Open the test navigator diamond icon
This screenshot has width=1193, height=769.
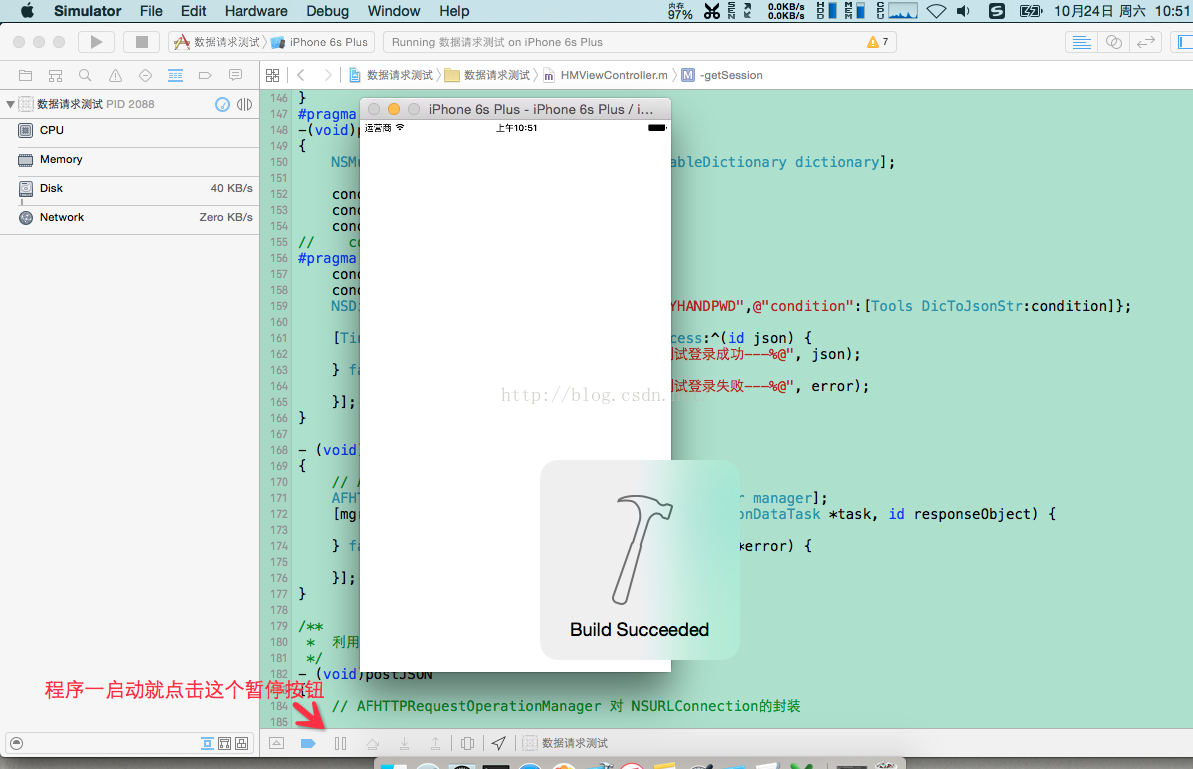pos(145,75)
